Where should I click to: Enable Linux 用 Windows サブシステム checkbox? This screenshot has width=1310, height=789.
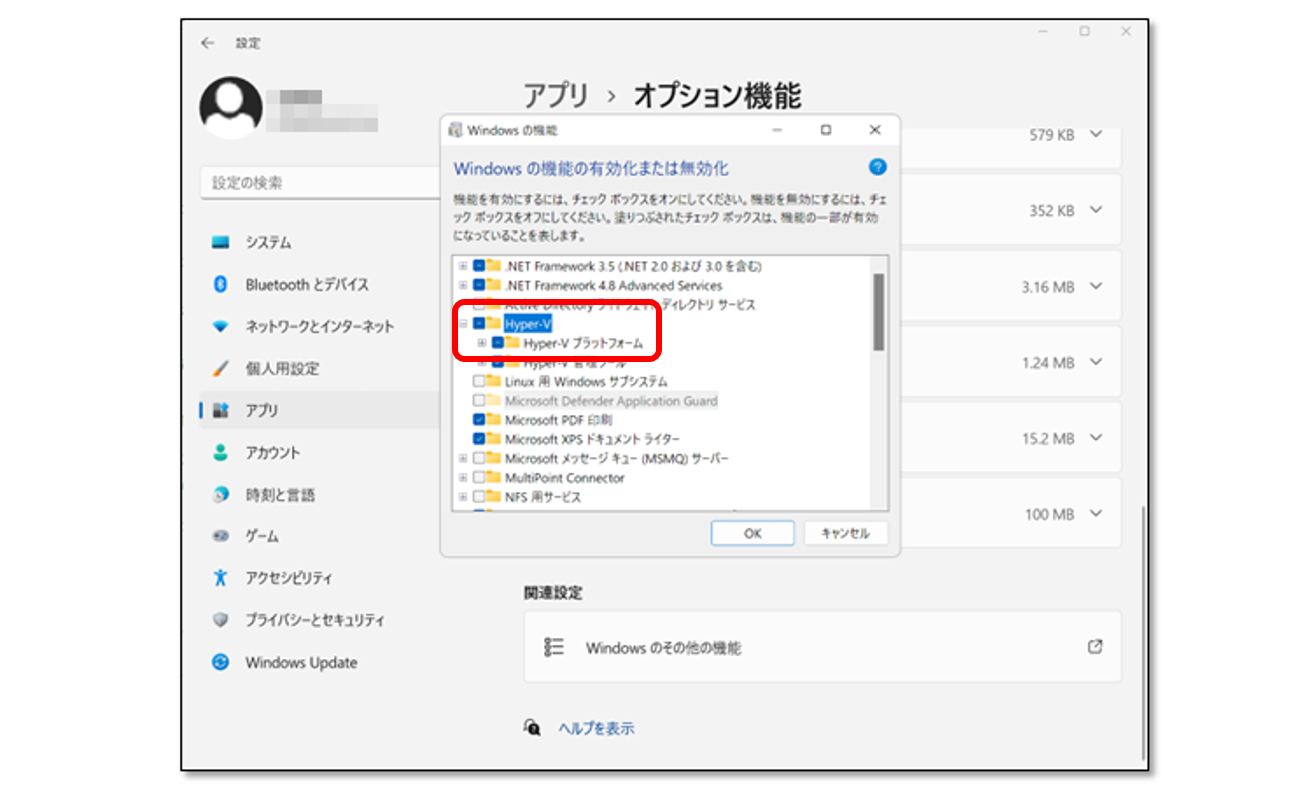click(479, 381)
